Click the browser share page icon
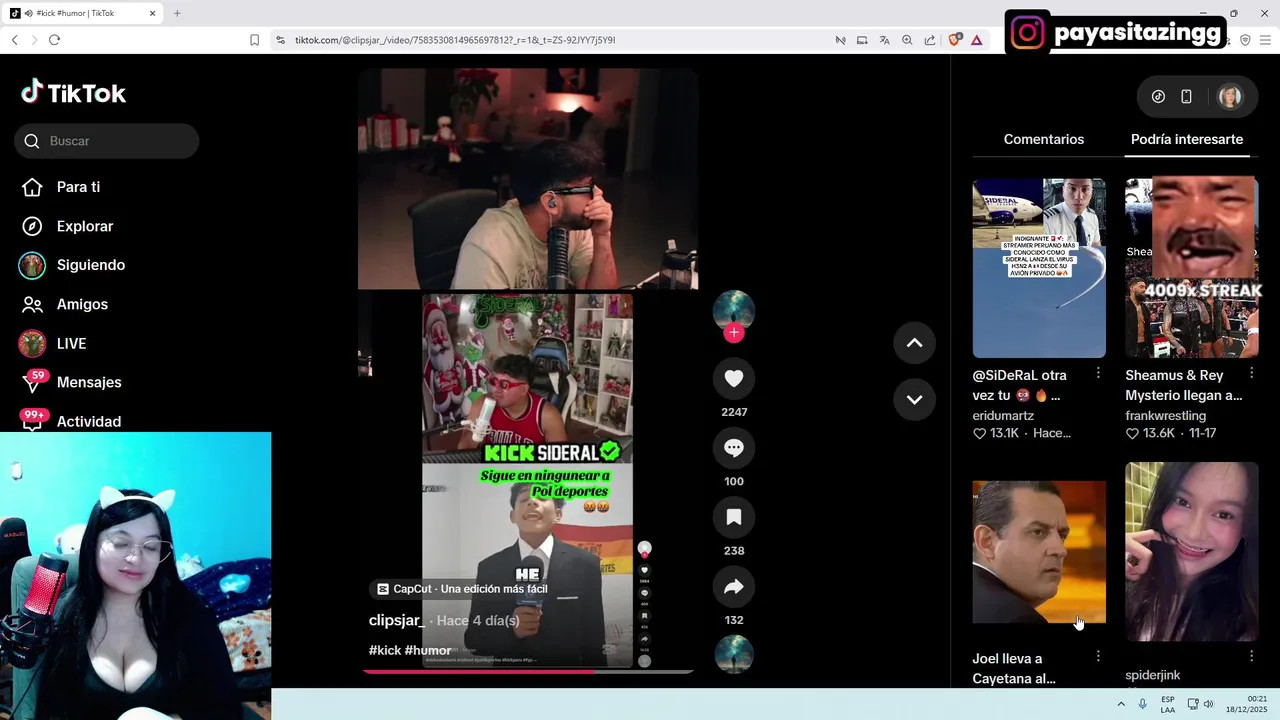The image size is (1280, 720). point(930,40)
